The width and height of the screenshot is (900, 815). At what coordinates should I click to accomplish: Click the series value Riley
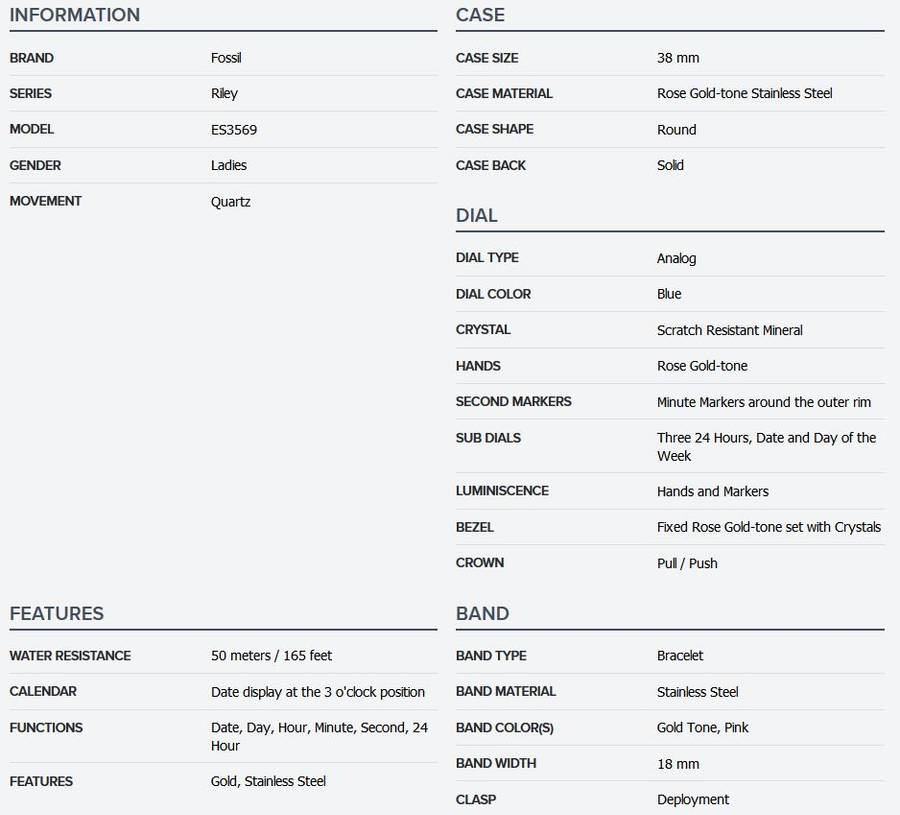[224, 94]
